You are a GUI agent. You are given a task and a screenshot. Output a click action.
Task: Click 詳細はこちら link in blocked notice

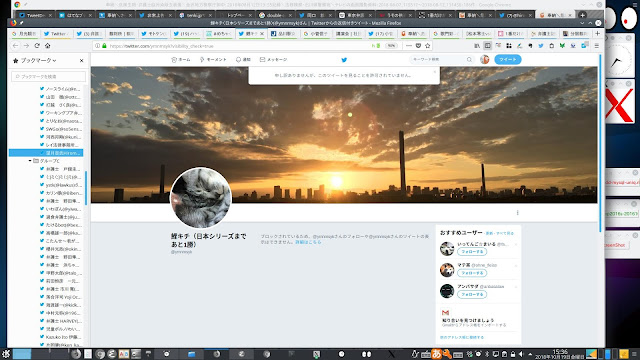pos(308,242)
